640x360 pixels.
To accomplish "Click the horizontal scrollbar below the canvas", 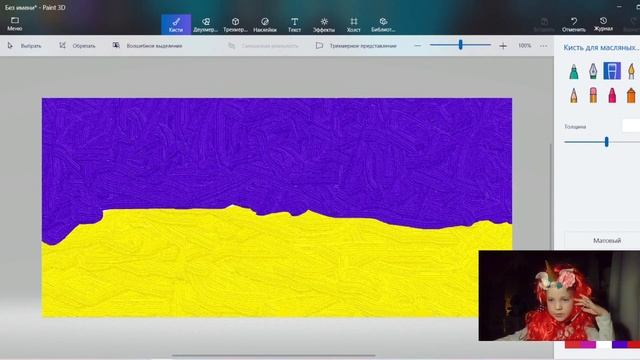I will click(273, 356).
